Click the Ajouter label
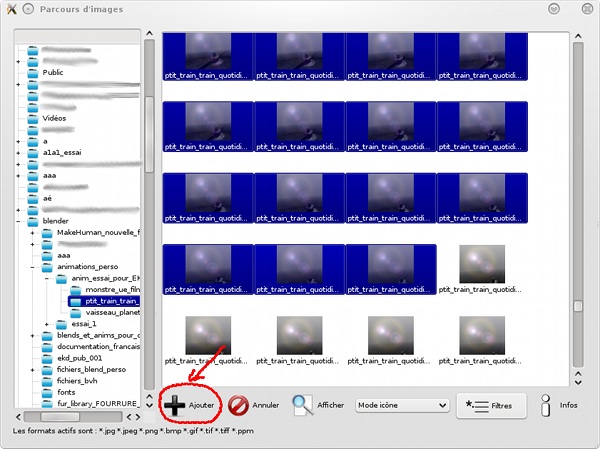600x449 pixels. pos(201,405)
